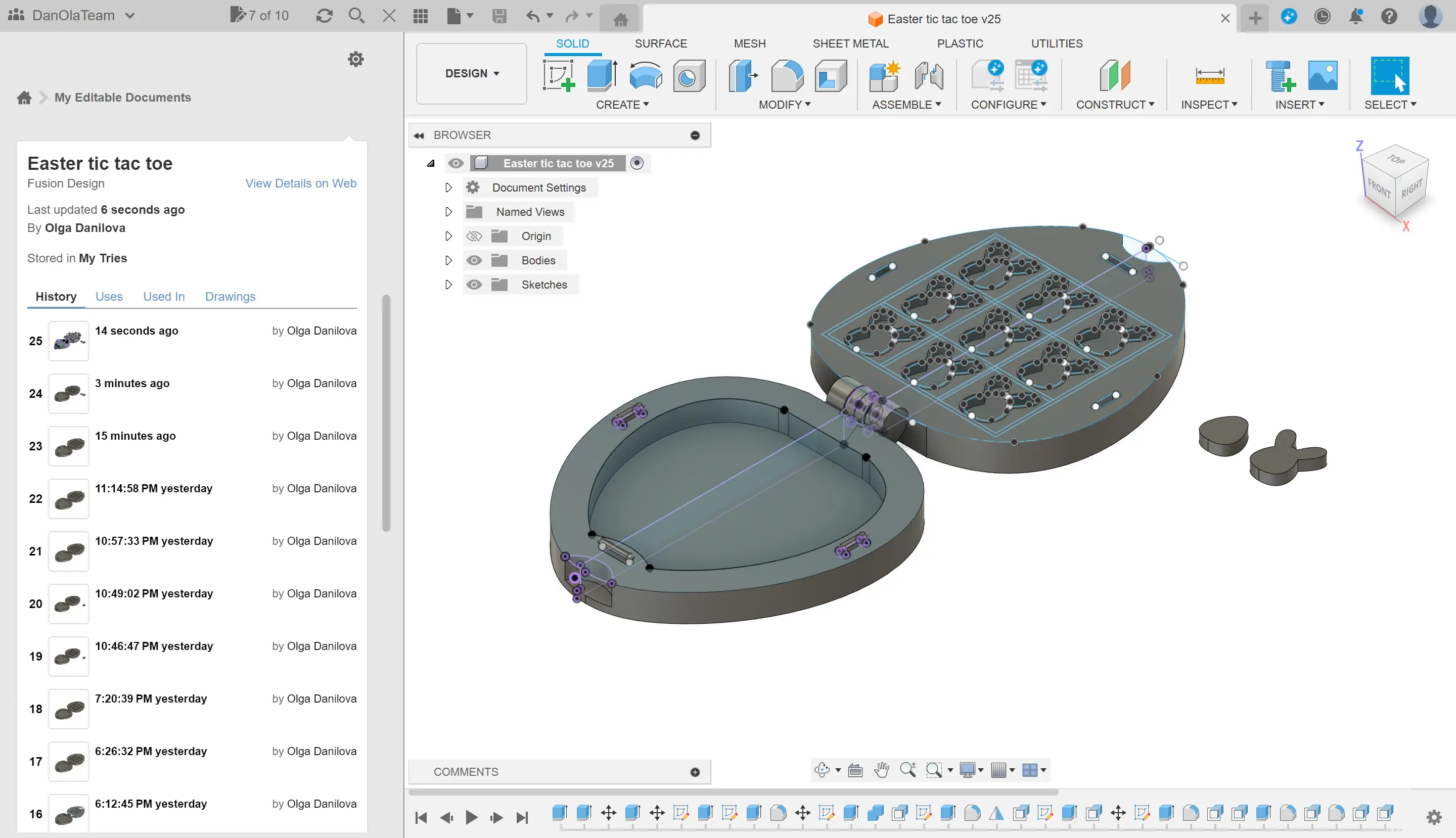Viewport: 1456px width, 838px height.
Task: Expand the Bodies node
Action: pos(448,261)
